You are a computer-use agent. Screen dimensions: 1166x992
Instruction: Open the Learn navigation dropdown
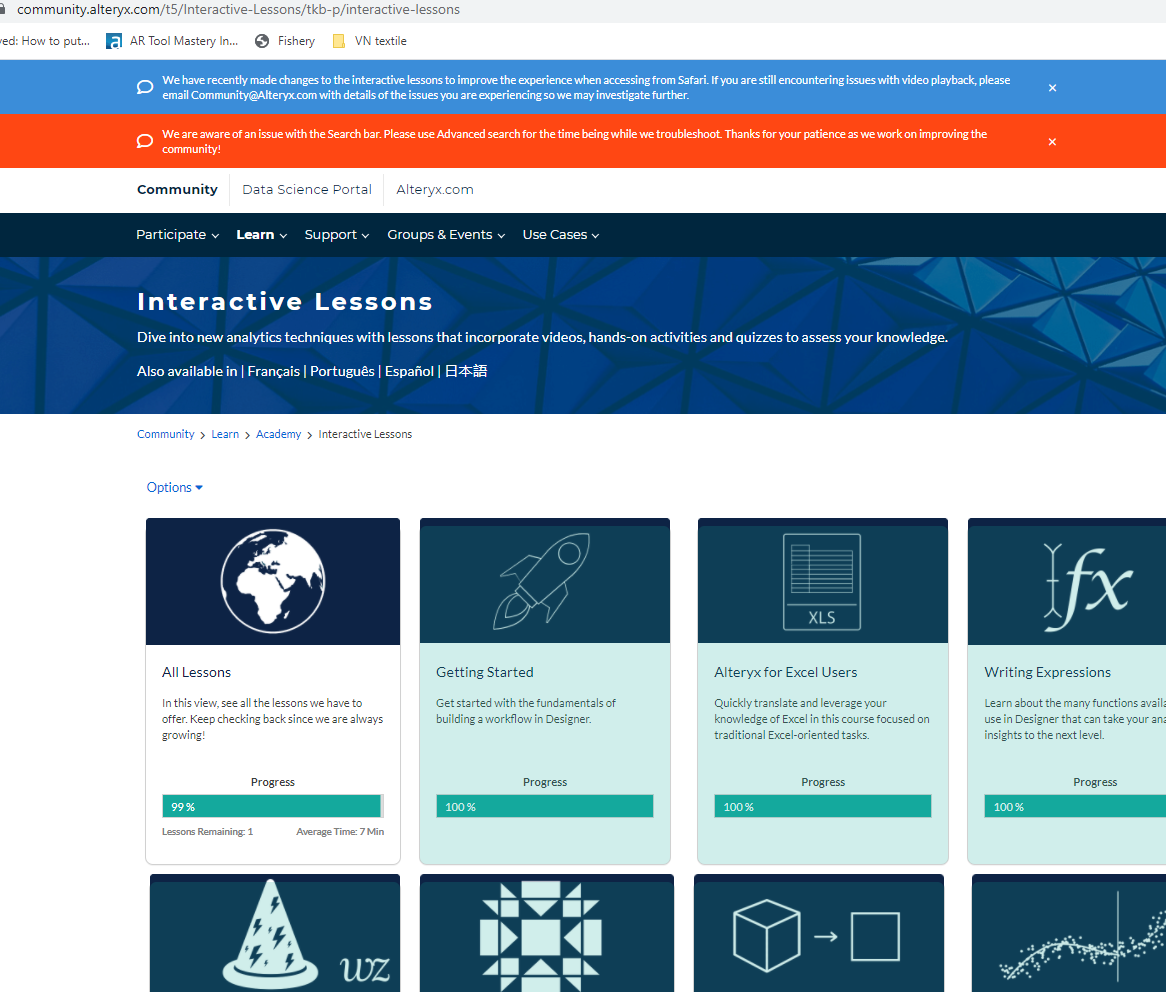pyautogui.click(x=261, y=234)
